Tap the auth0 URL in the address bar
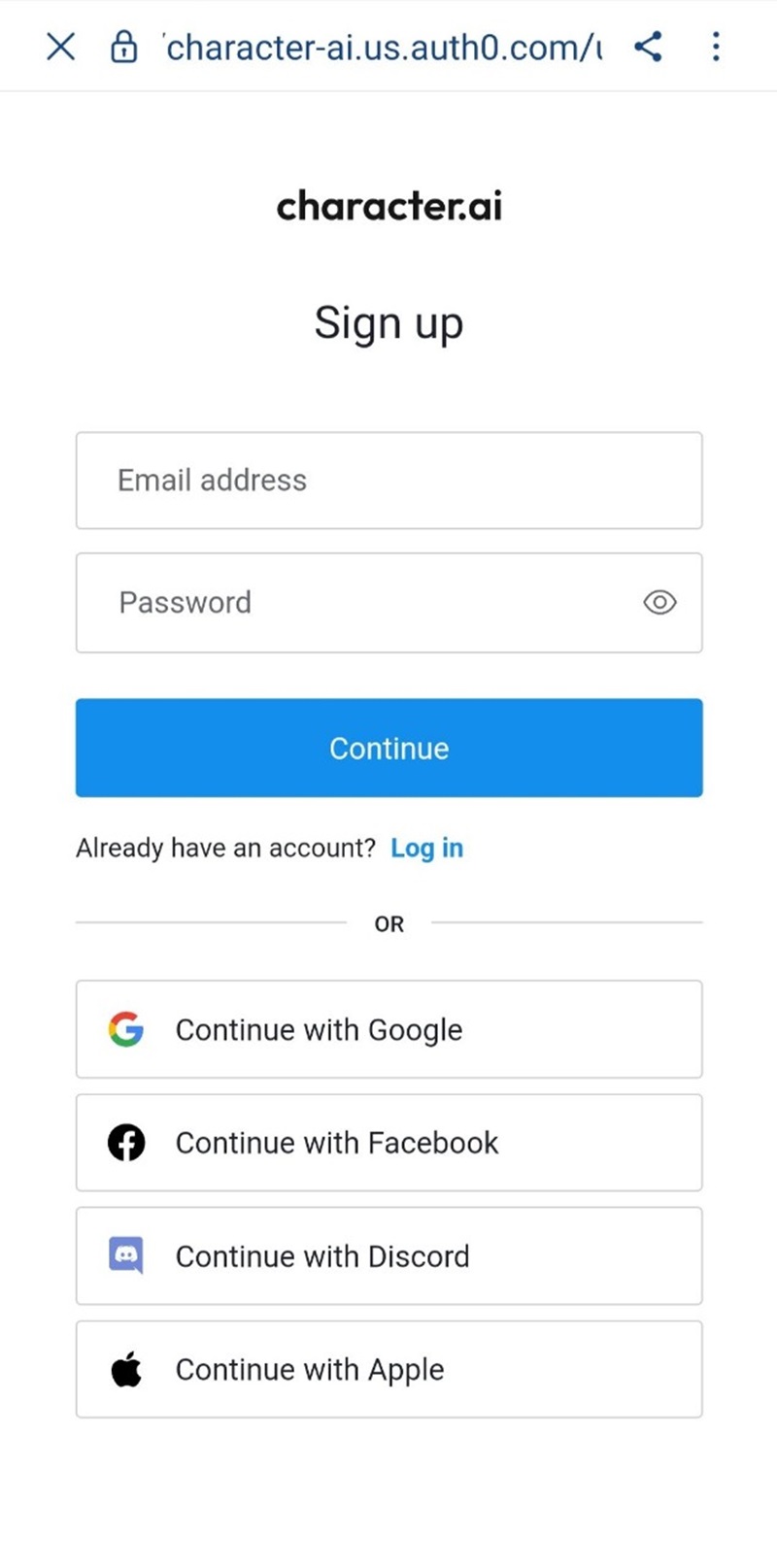Screen dimensions: 777x1568 pos(383,46)
